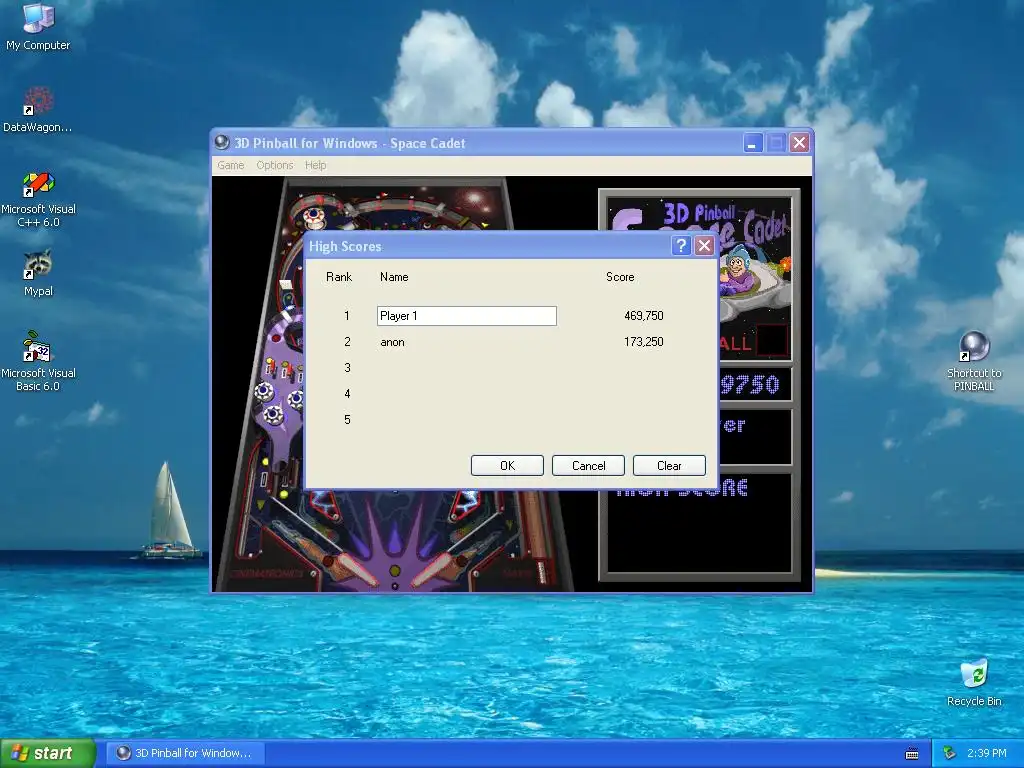Click the tray icon left of the clock
The width and height of the screenshot is (1024, 768).
(949, 753)
